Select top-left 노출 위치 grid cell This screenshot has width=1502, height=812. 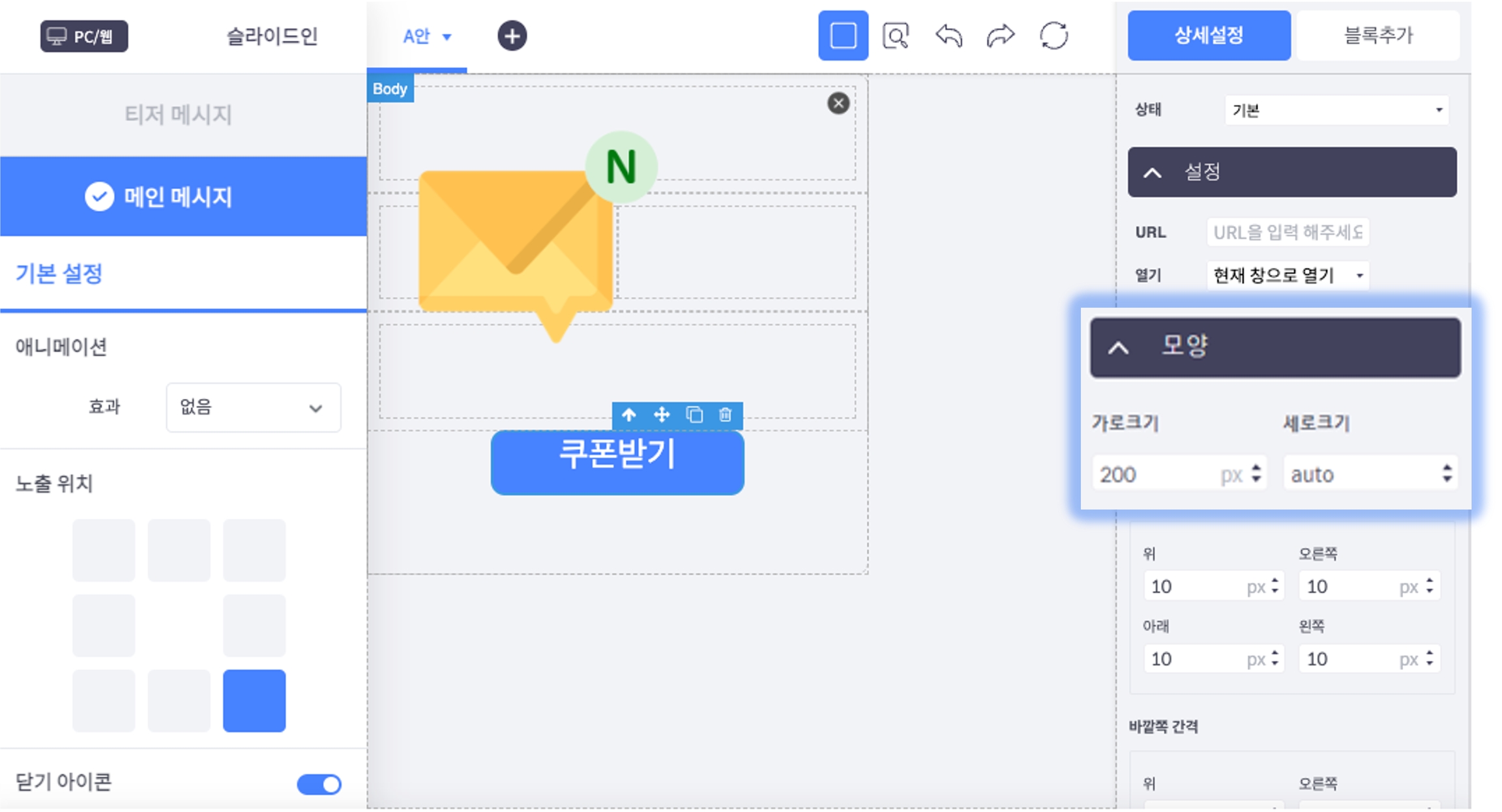pyautogui.click(x=104, y=550)
